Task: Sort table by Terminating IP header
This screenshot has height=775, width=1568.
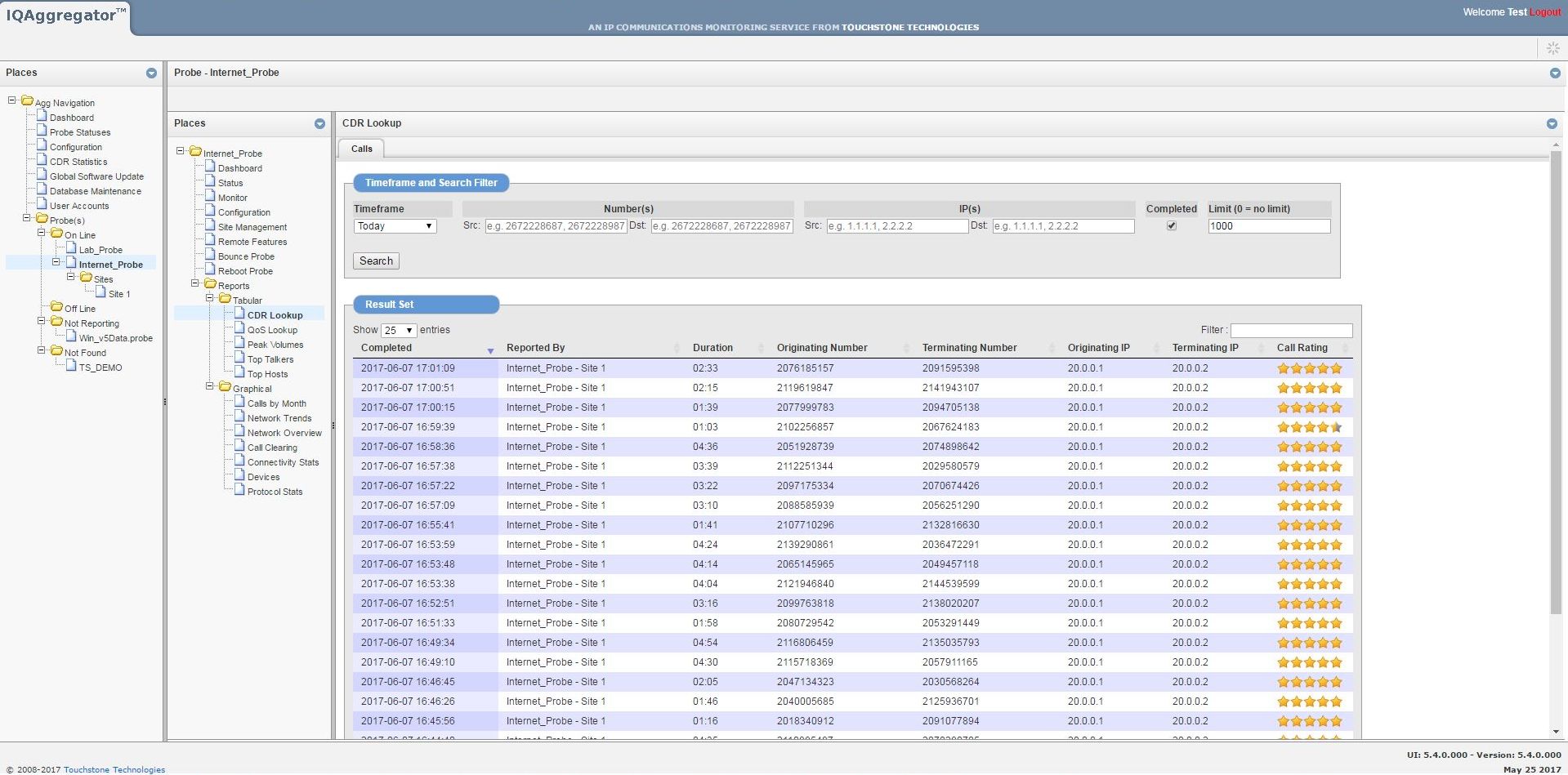Action: (1205, 348)
